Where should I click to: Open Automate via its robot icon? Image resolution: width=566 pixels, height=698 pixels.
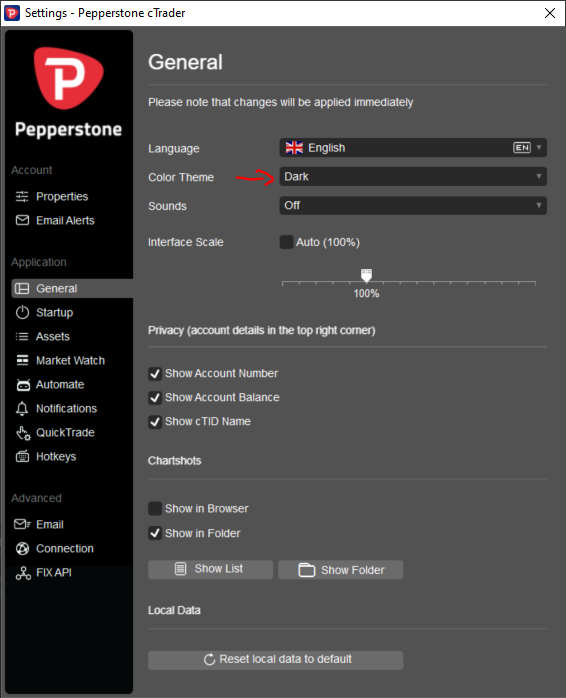tap(23, 385)
